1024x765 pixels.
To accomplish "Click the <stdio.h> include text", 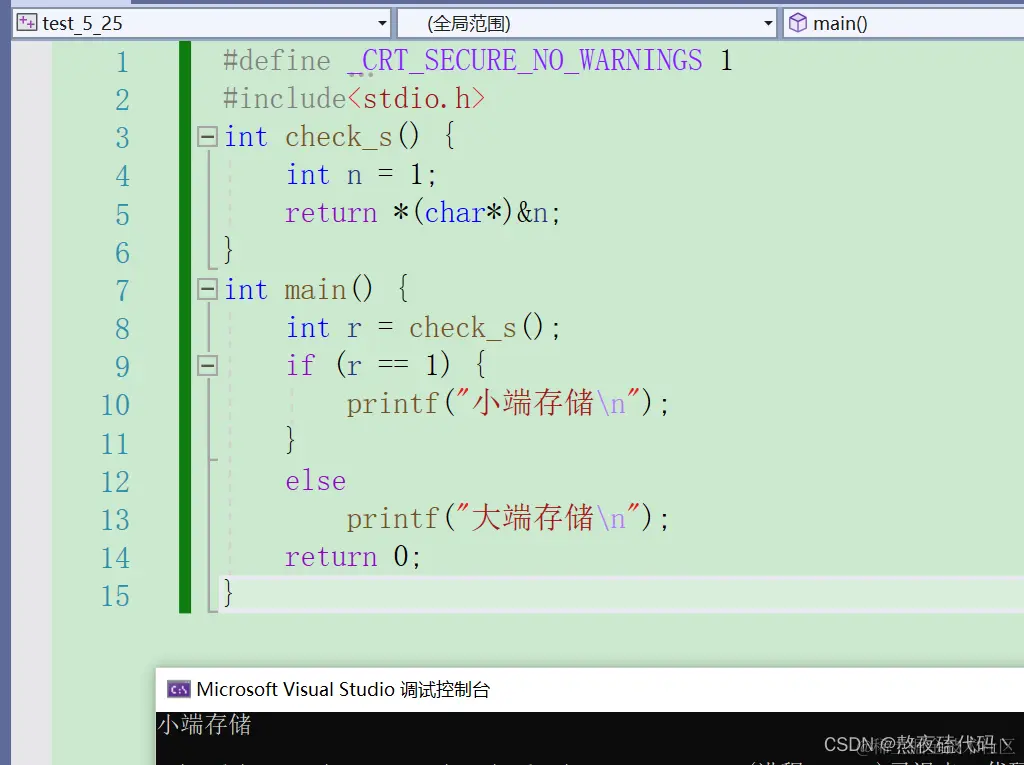I will [x=416, y=99].
